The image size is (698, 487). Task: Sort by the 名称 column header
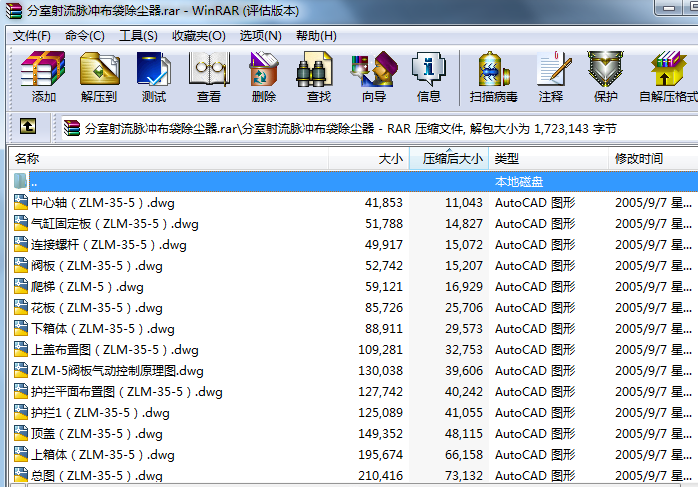(169, 158)
